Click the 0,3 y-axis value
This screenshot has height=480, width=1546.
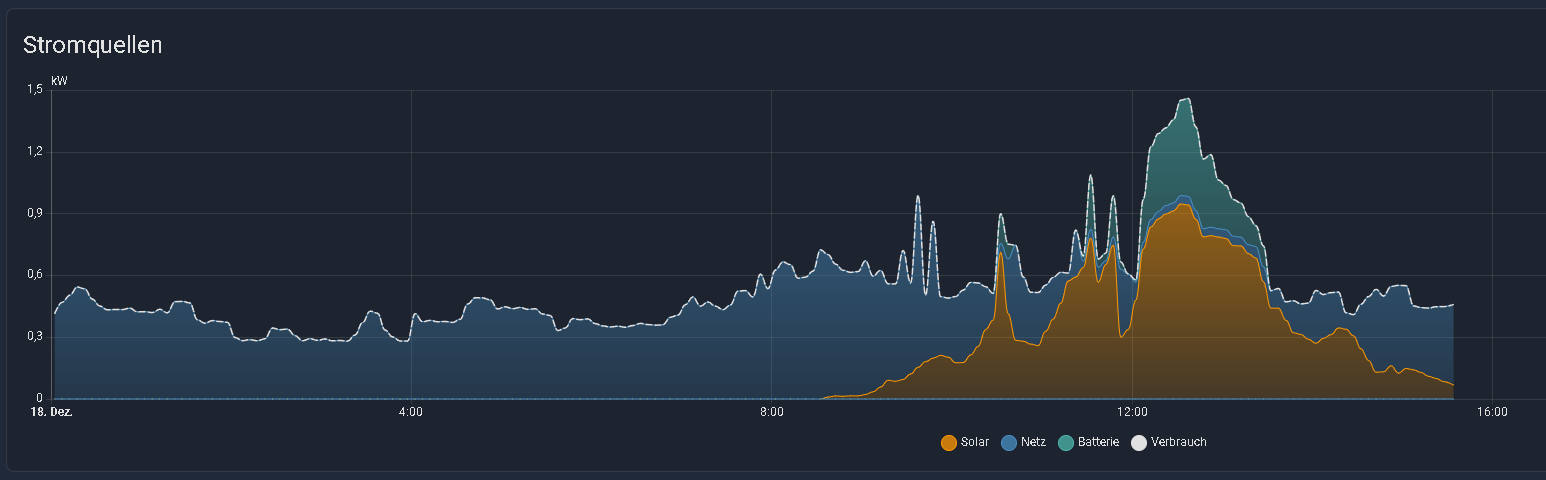[x=35, y=337]
